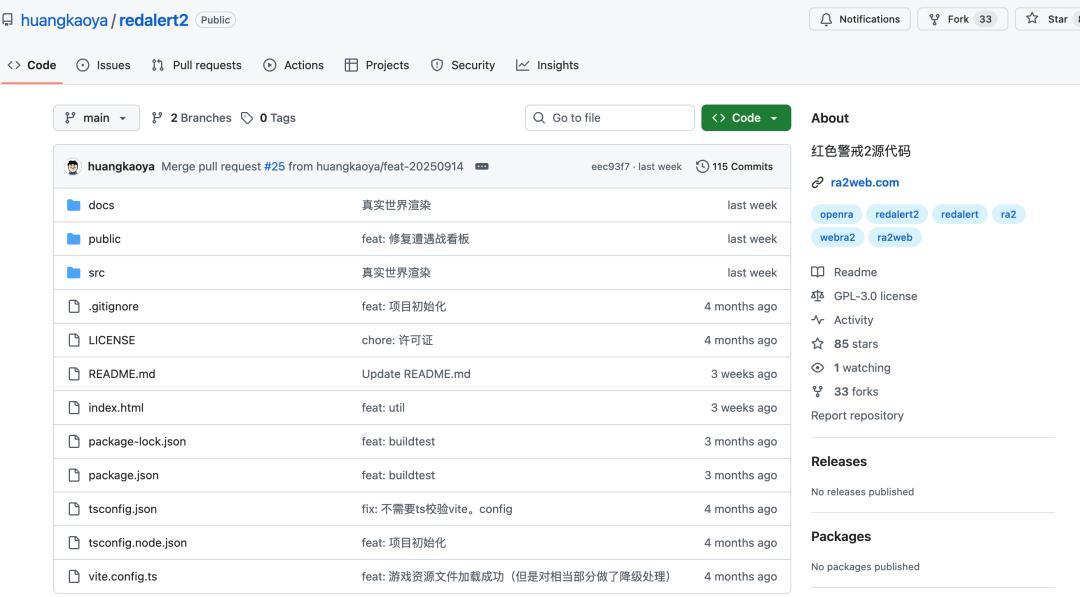Open the Pull requests tab

pyautogui.click(x=196, y=65)
